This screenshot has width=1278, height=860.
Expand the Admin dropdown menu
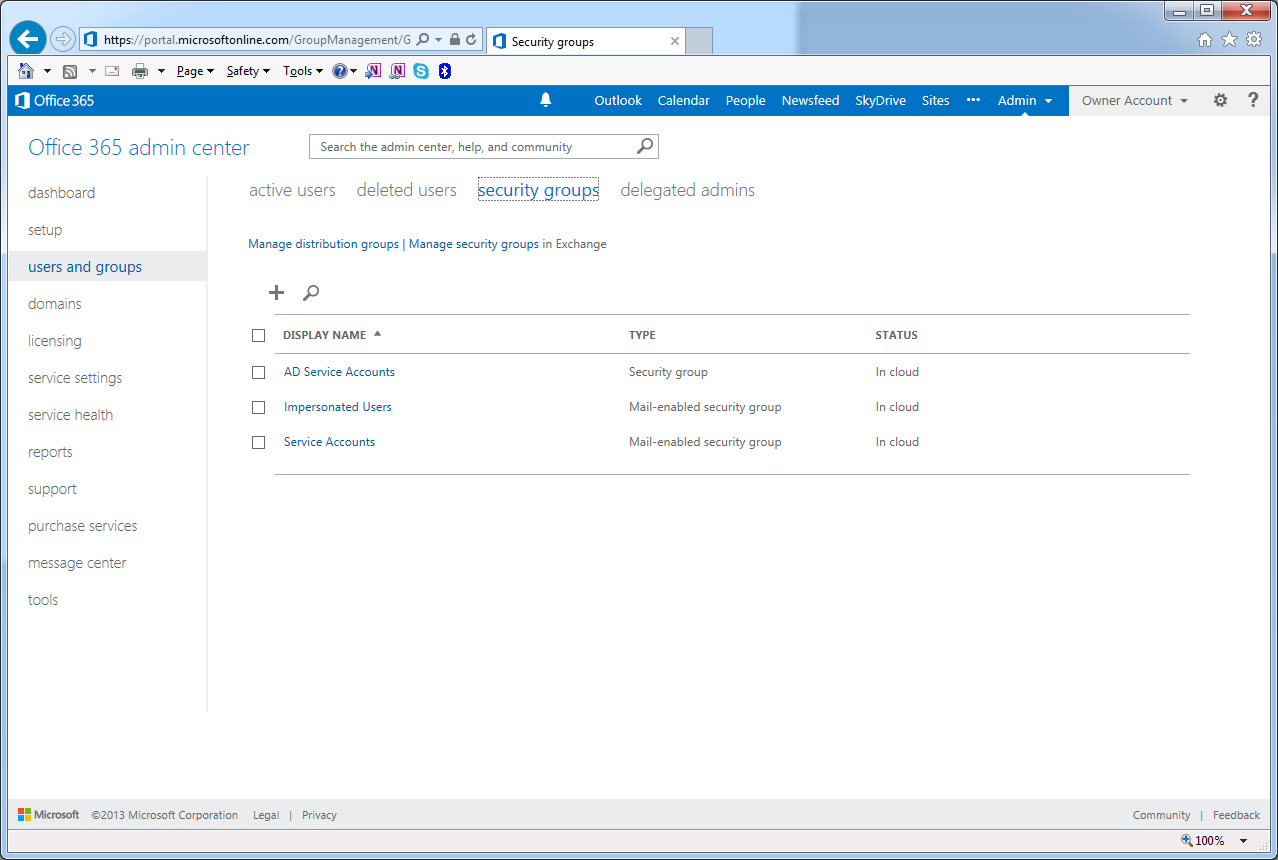click(1025, 100)
